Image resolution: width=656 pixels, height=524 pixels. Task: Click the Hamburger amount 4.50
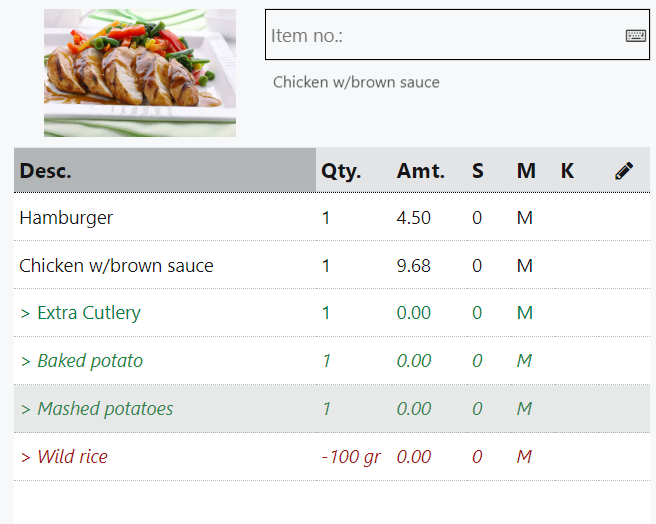[413, 218]
